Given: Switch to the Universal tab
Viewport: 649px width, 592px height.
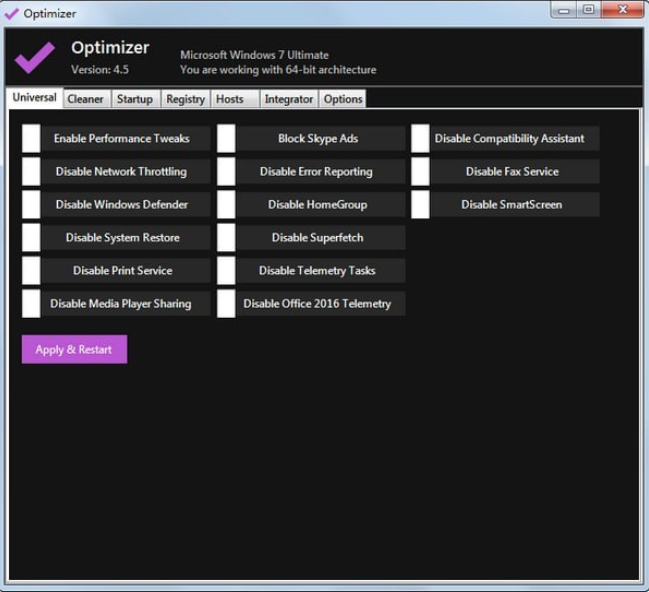Looking at the screenshot, I should point(35,98).
